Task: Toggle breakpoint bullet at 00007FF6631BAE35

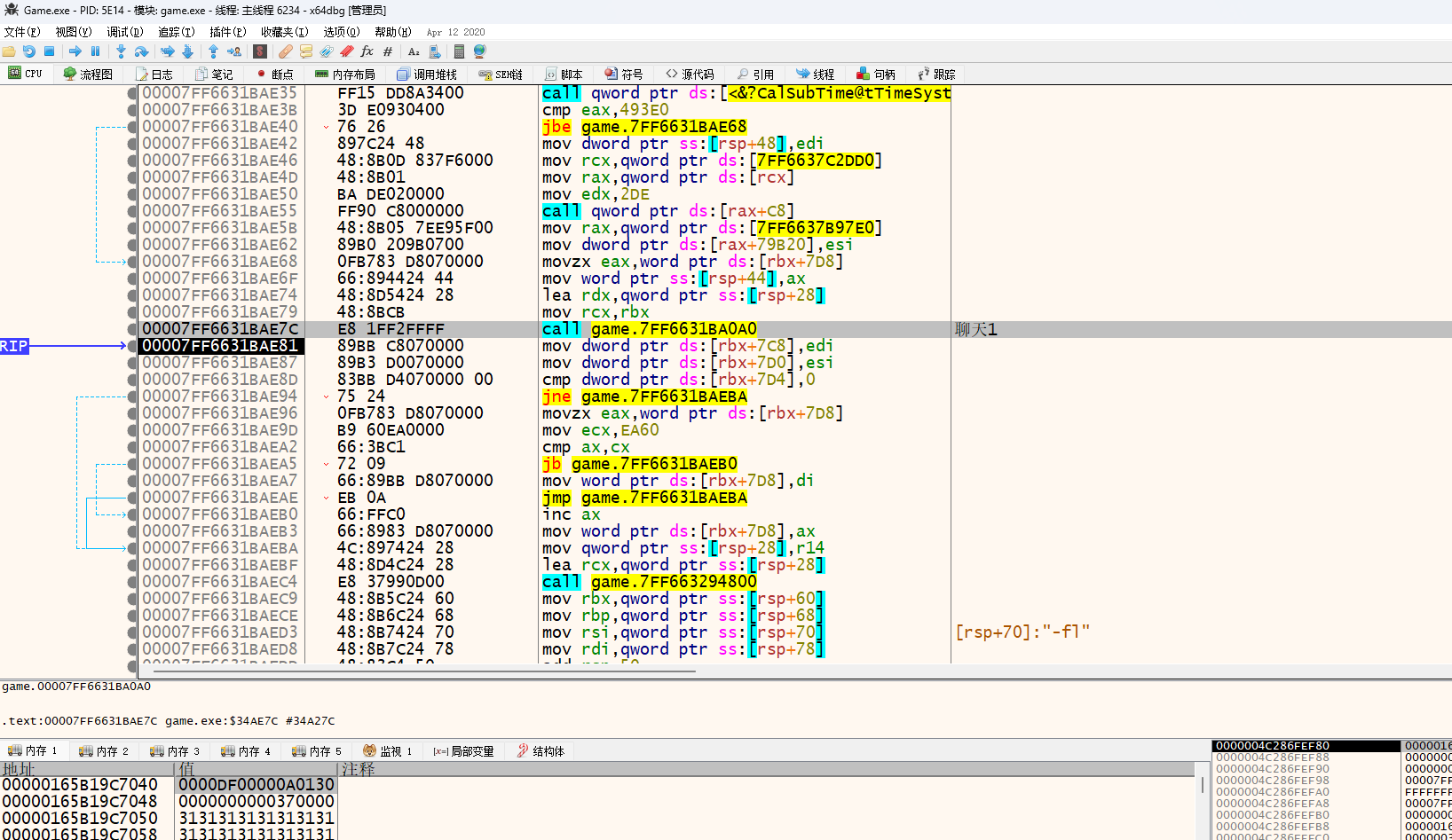Action: [x=132, y=93]
